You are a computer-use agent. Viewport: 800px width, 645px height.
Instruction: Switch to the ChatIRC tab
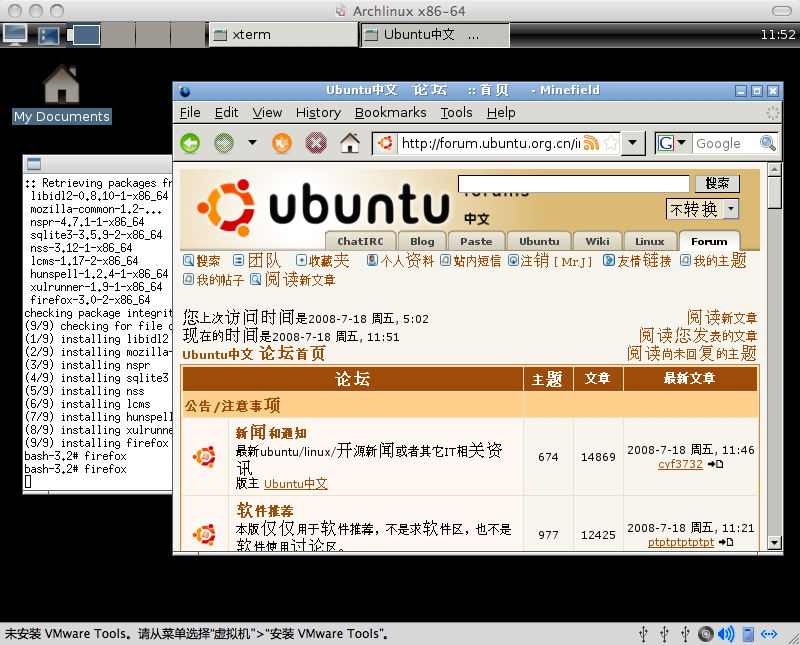point(360,241)
